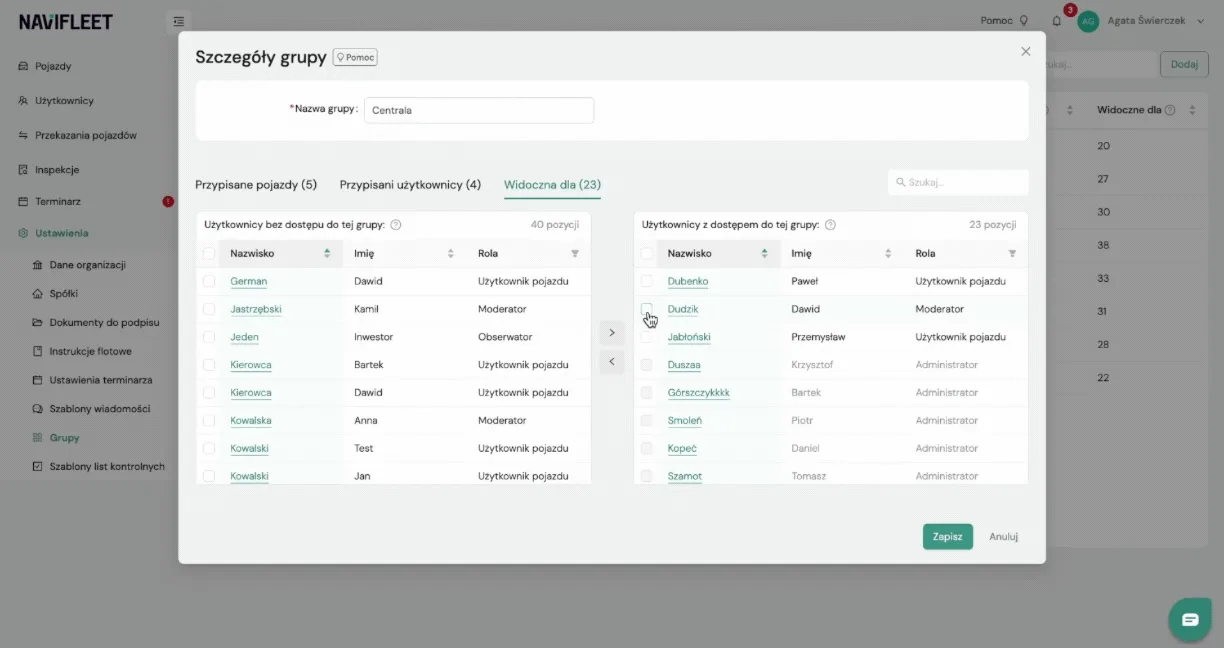Click the Nazwa grupy input field
The image size is (1224, 648).
click(x=479, y=110)
